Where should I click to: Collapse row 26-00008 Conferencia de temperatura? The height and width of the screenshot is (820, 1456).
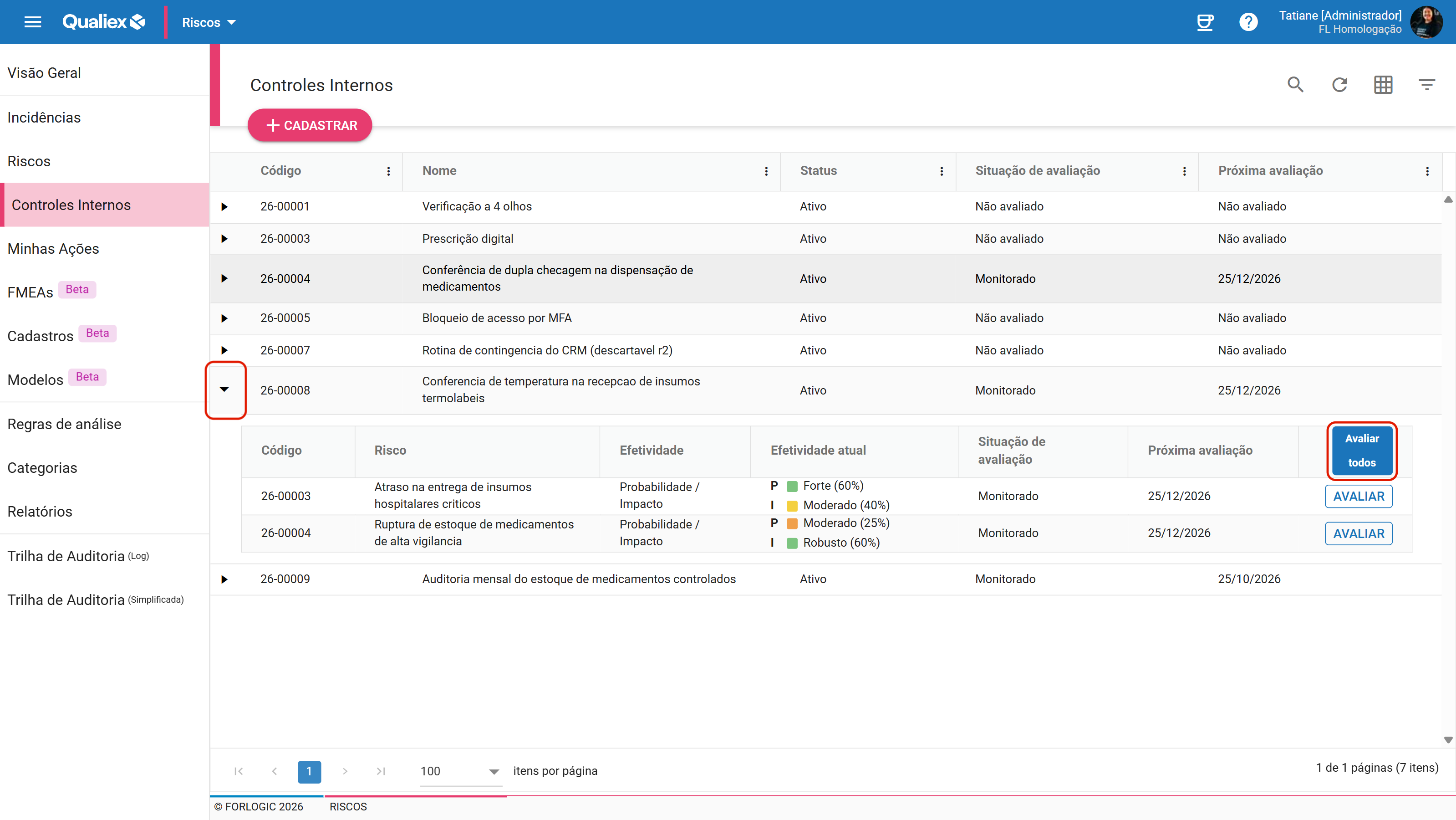click(224, 389)
